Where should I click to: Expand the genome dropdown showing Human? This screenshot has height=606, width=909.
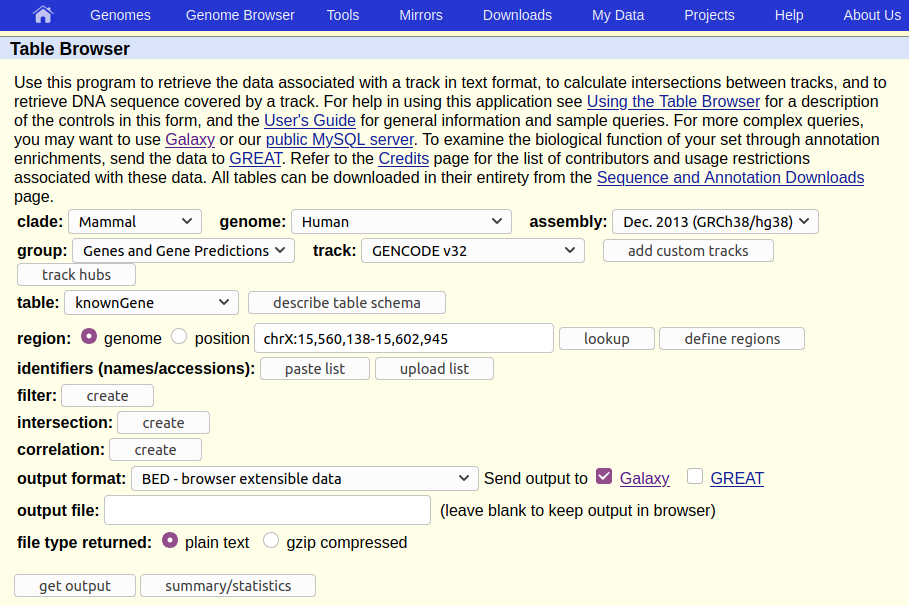(x=401, y=222)
